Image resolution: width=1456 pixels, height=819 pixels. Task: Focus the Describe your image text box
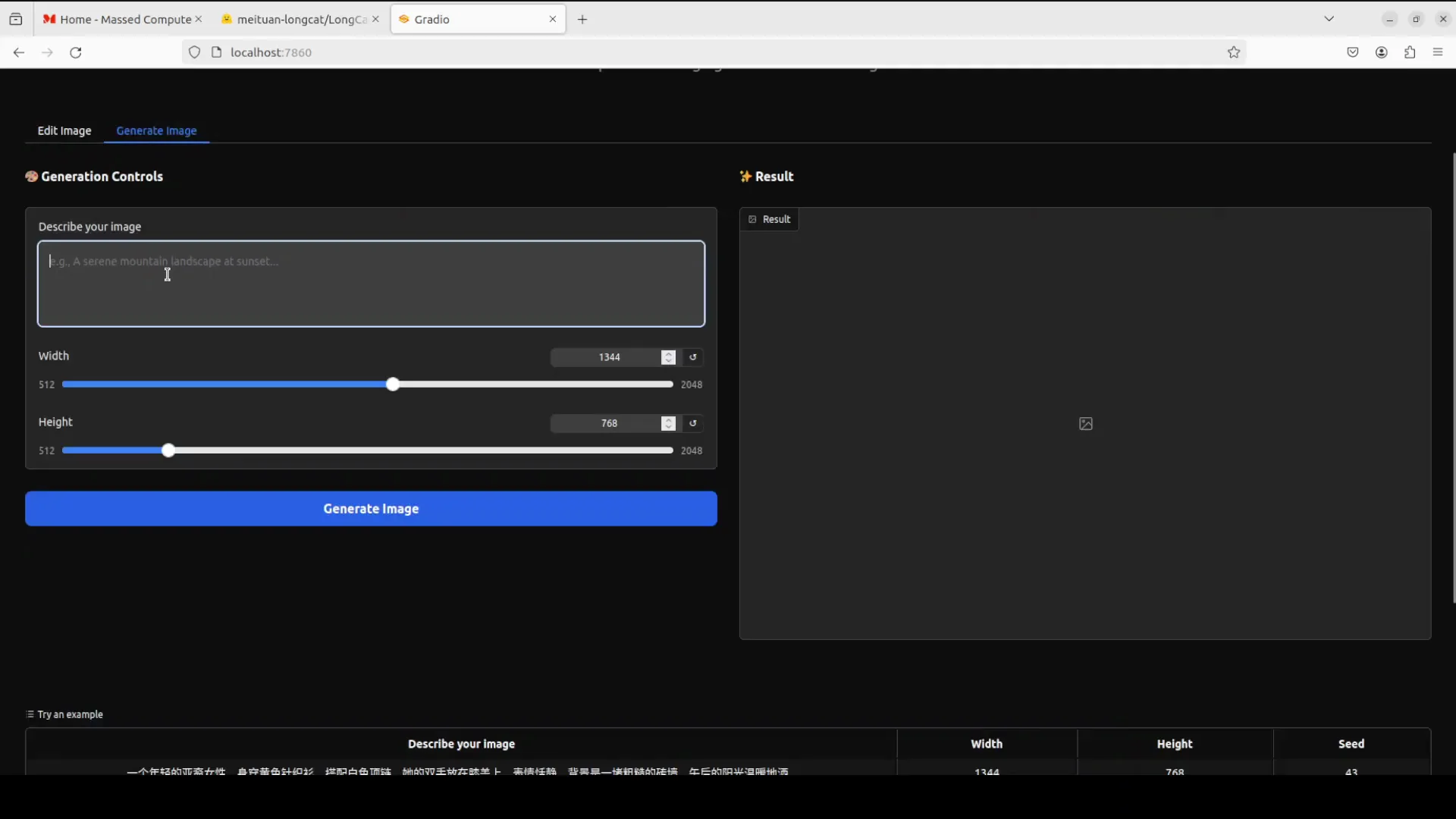371,284
